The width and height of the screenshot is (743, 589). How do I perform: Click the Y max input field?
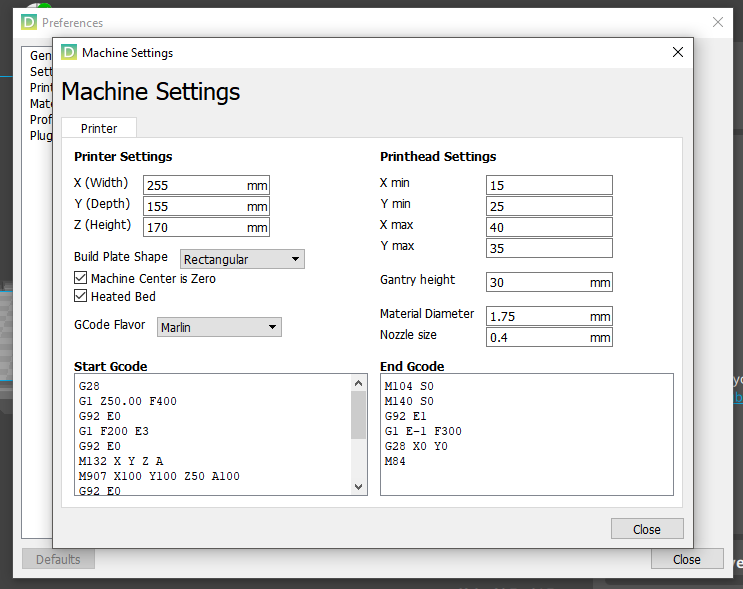549,248
